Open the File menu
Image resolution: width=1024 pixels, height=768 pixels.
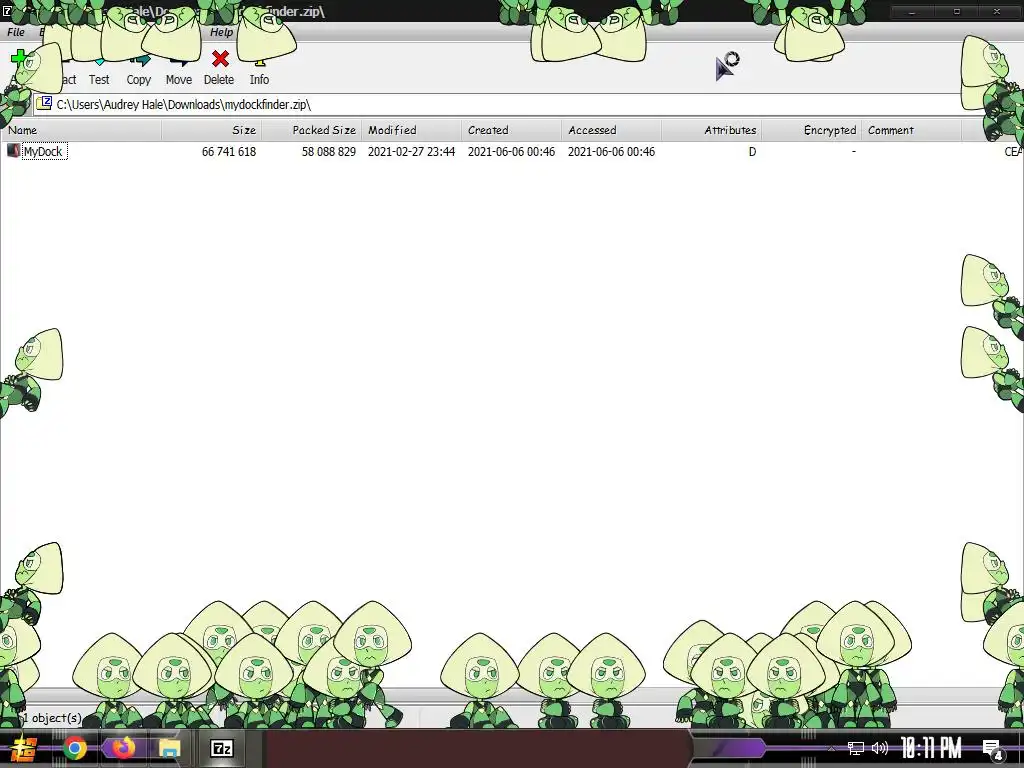click(x=16, y=32)
